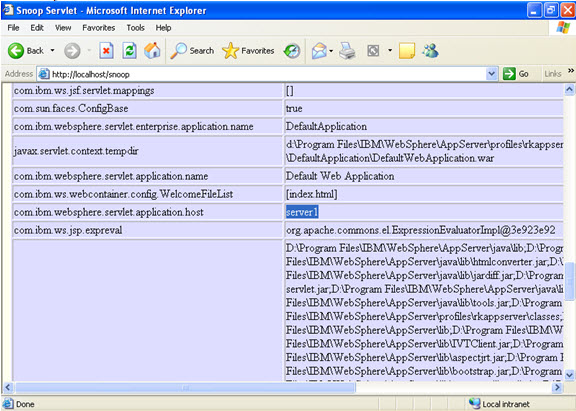The width and height of the screenshot is (576, 411).
Task: Expand the Mail button dropdown arrow
Action: pos(331,51)
